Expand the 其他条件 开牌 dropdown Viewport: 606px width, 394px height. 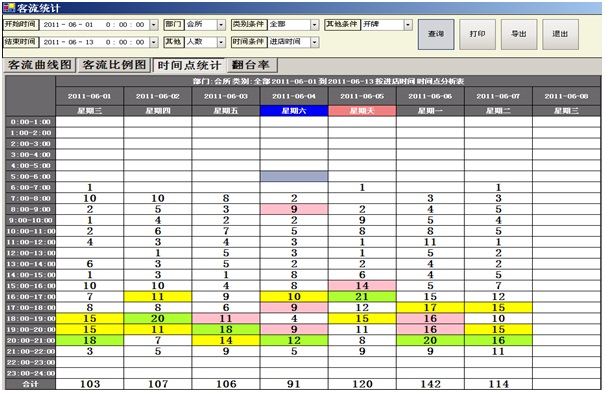[x=408, y=25]
